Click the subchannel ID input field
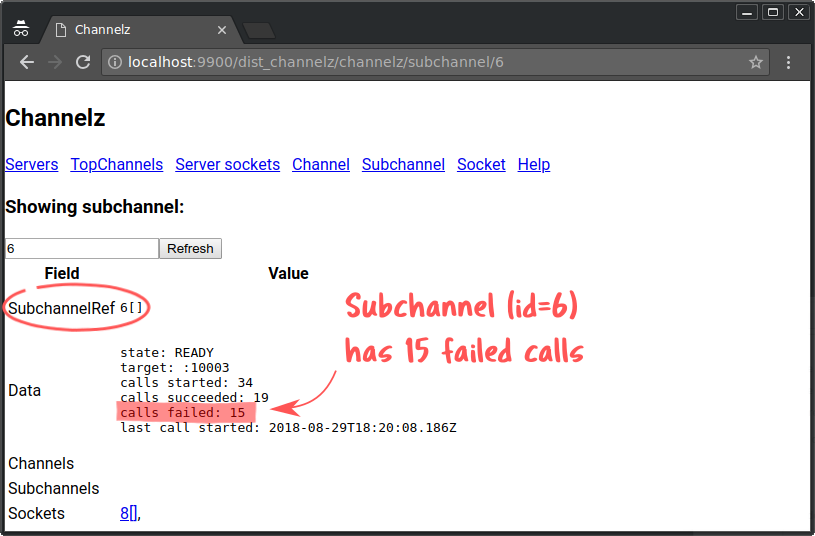This screenshot has height=536, width=815. click(x=81, y=248)
